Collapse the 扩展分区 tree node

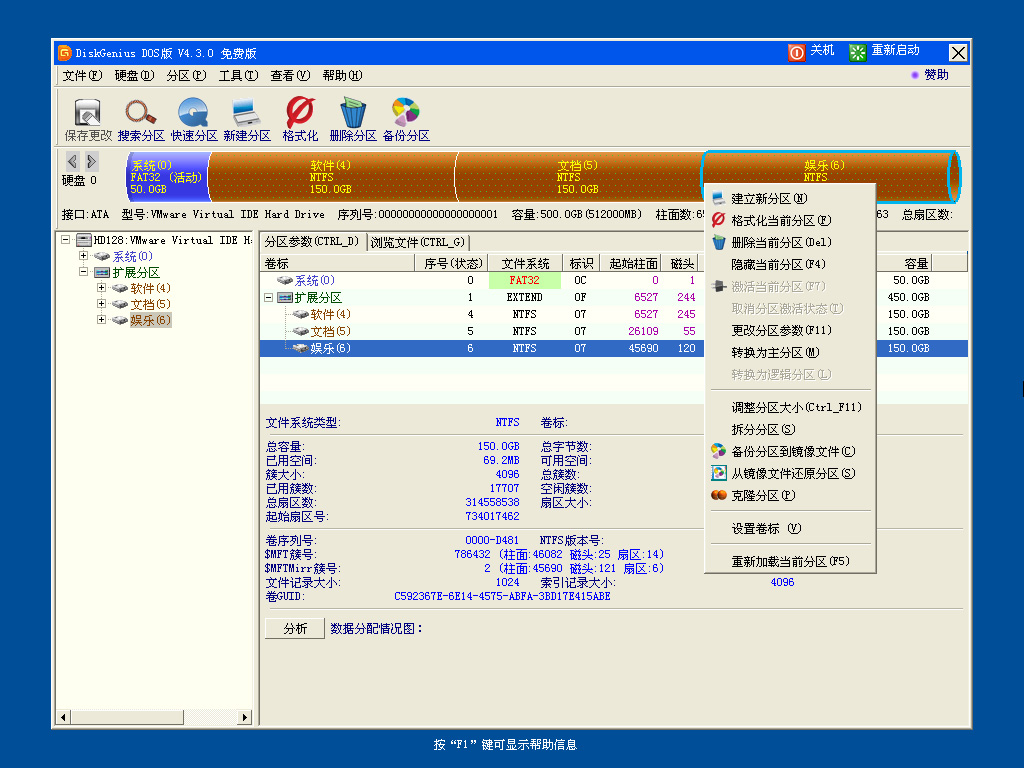pyautogui.click(x=84, y=272)
